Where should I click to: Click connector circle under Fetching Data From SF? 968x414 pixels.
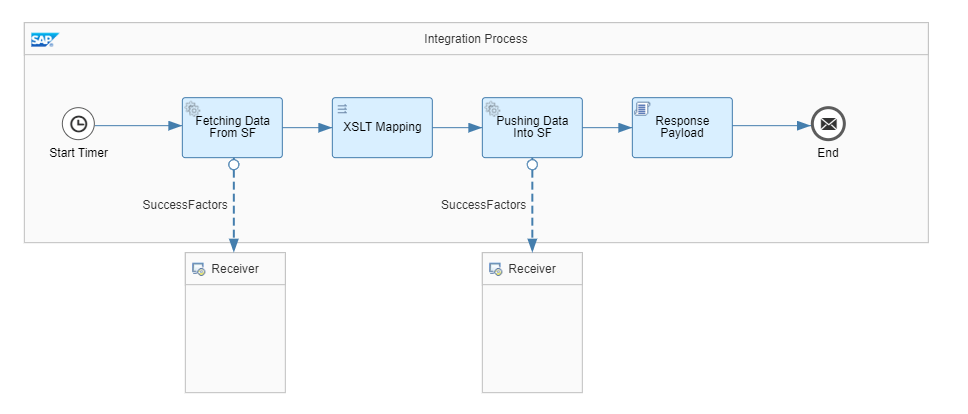pos(233,164)
